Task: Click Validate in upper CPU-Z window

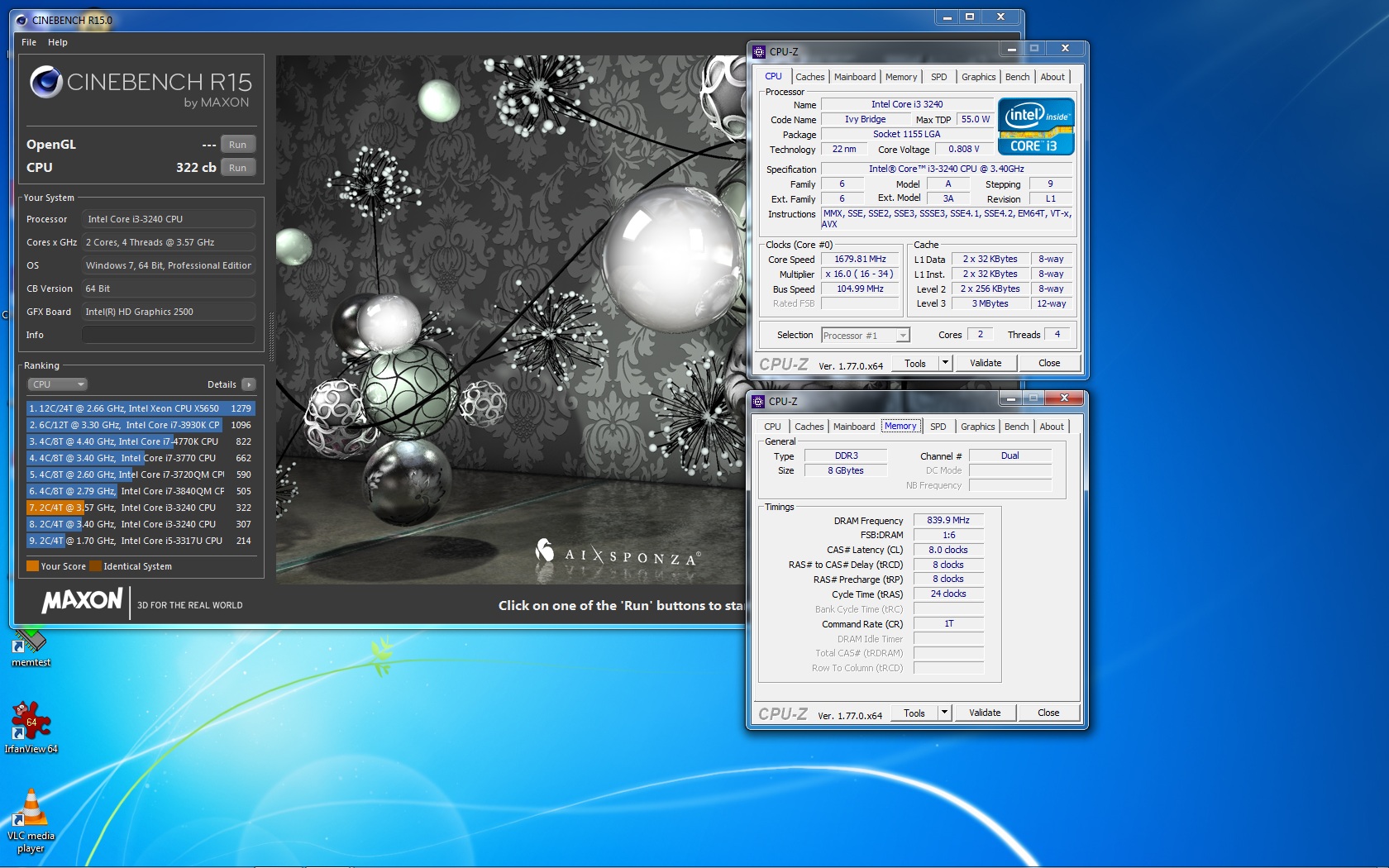Action: (986, 363)
